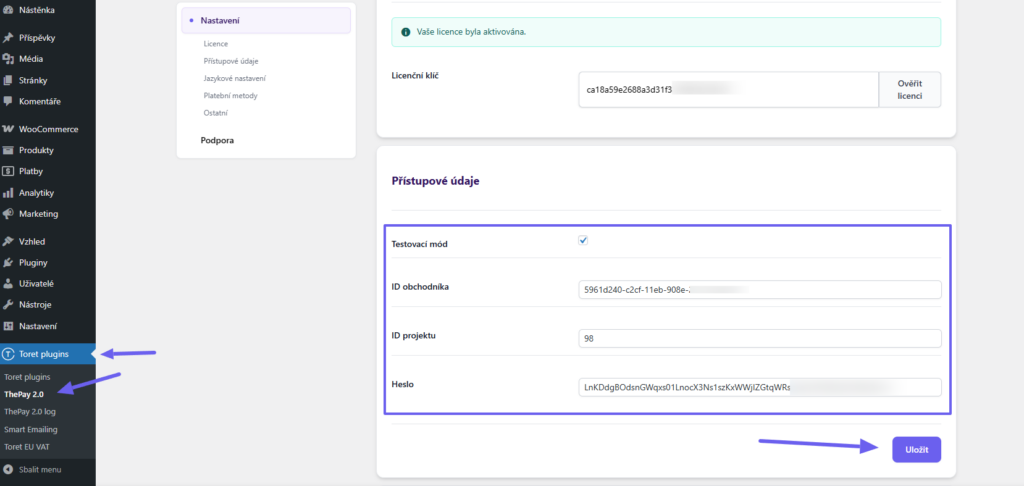
Task: Toggle the Testovací mód checkbox
Action: point(583,240)
